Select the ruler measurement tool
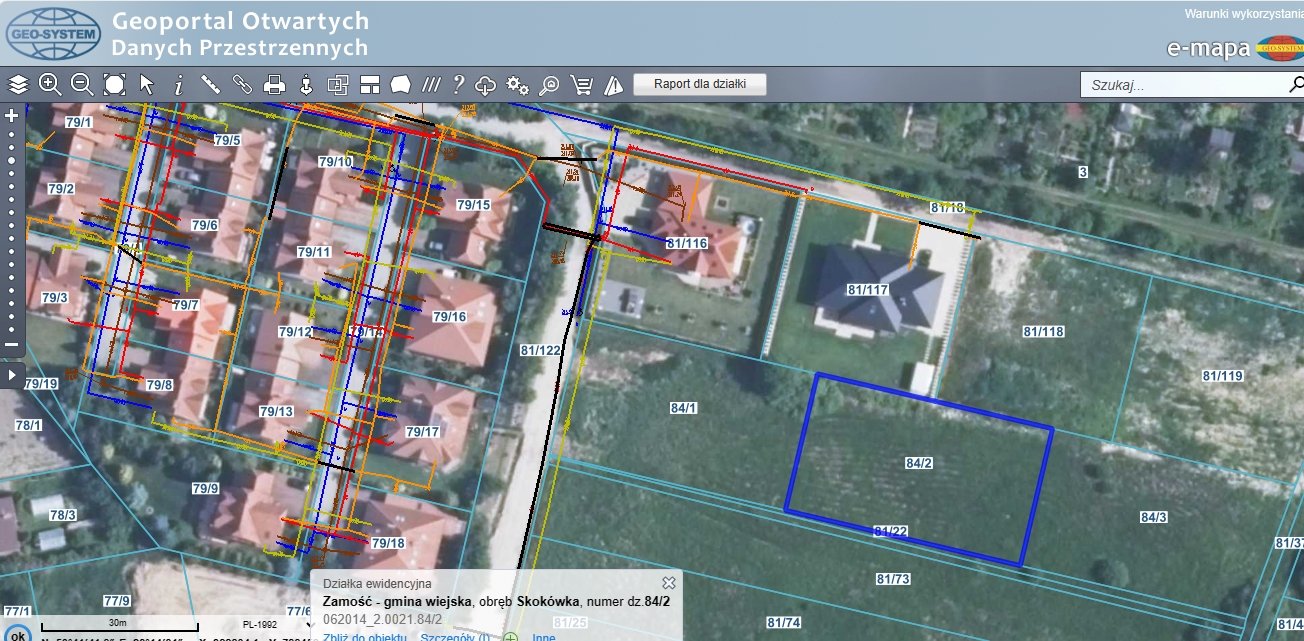Image resolution: width=1304 pixels, height=641 pixels. pos(210,85)
